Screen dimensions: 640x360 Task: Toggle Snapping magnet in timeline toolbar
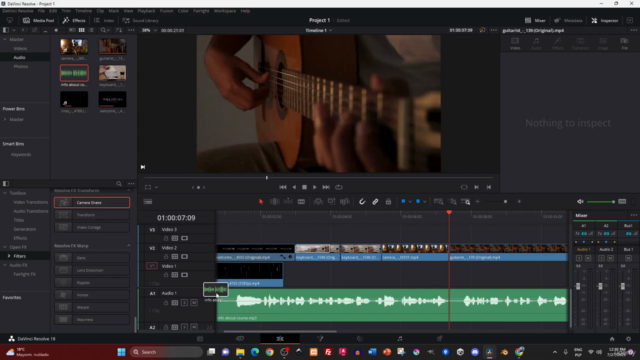point(362,202)
